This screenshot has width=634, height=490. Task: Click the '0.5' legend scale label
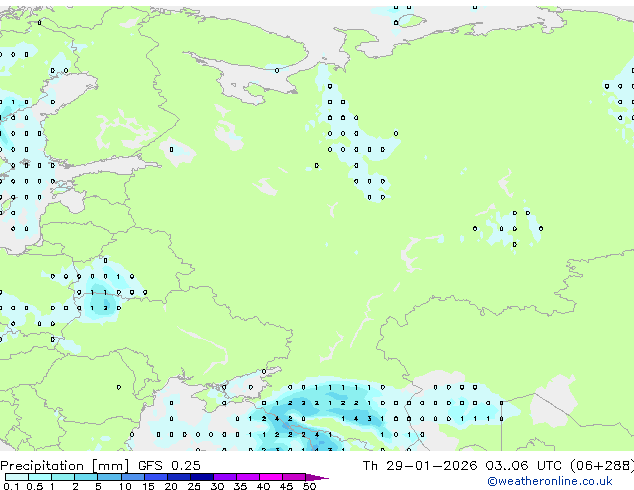click(x=35, y=486)
